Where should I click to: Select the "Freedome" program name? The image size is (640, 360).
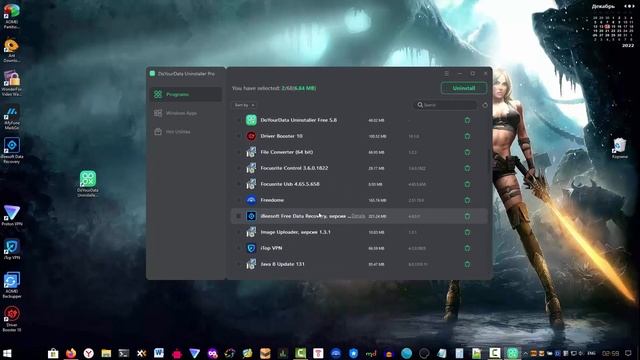point(272,200)
